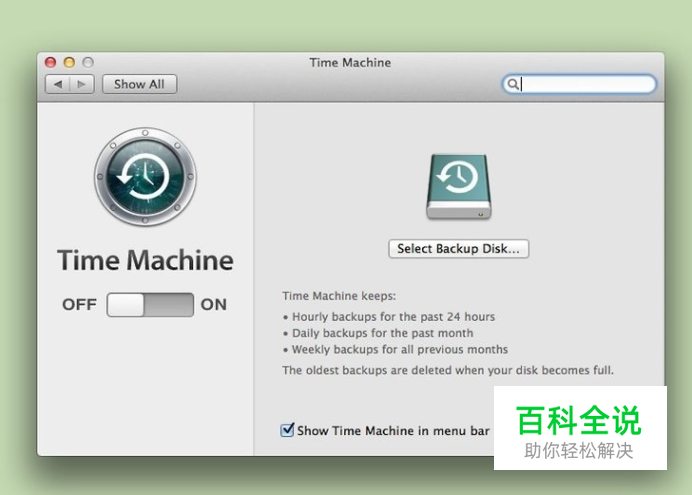Viewport: 692px width, 495px height.
Task: Click the large 'Time Machine' title under clock
Action: [145, 260]
